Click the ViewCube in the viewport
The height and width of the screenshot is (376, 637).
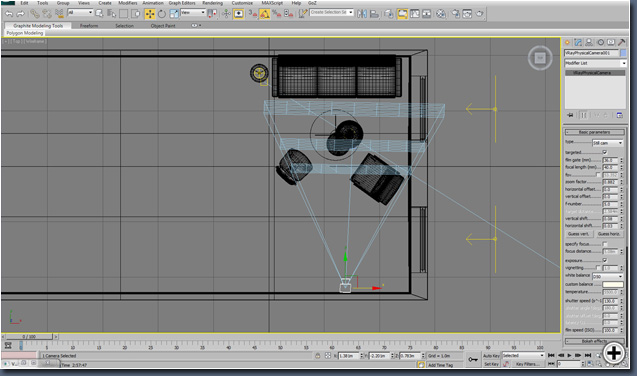pos(540,58)
